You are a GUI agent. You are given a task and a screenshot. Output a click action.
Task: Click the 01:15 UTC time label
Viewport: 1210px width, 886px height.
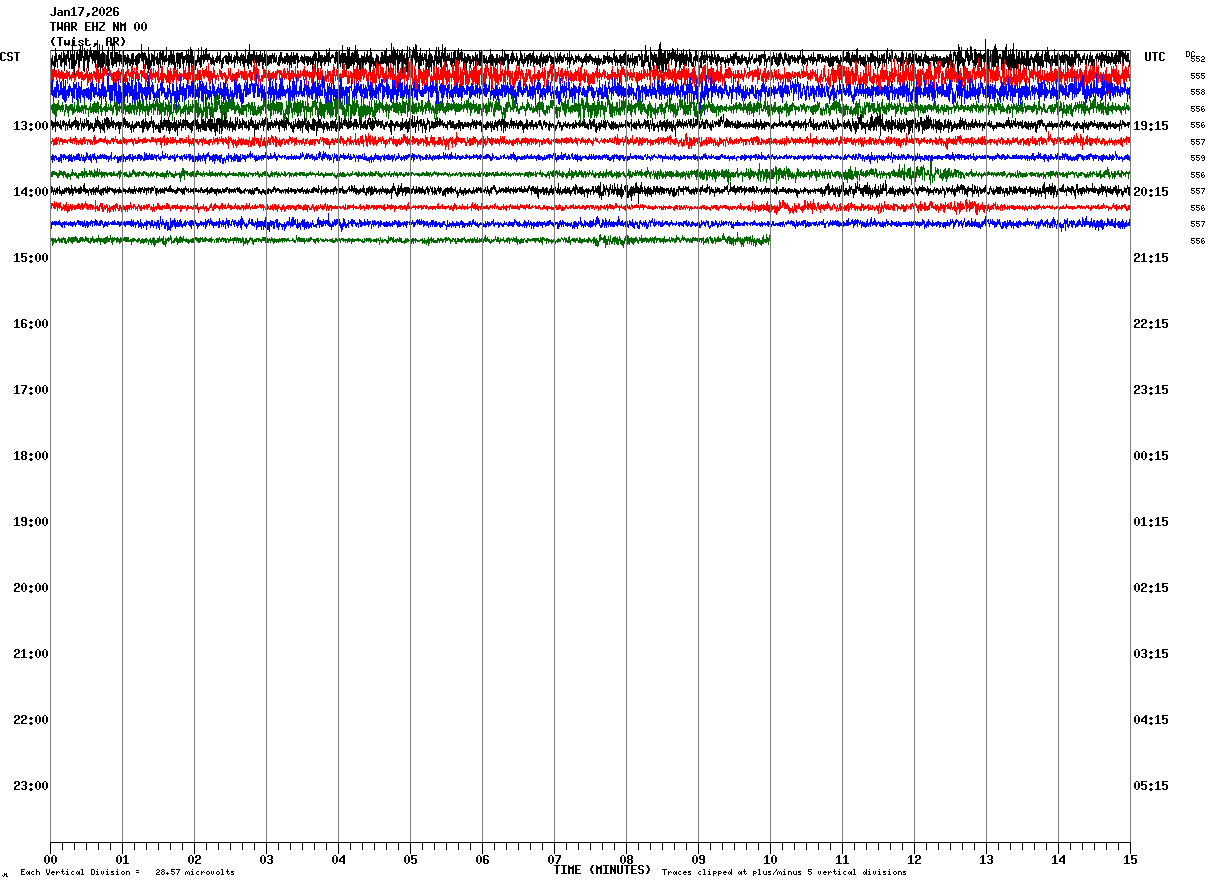tap(1151, 522)
